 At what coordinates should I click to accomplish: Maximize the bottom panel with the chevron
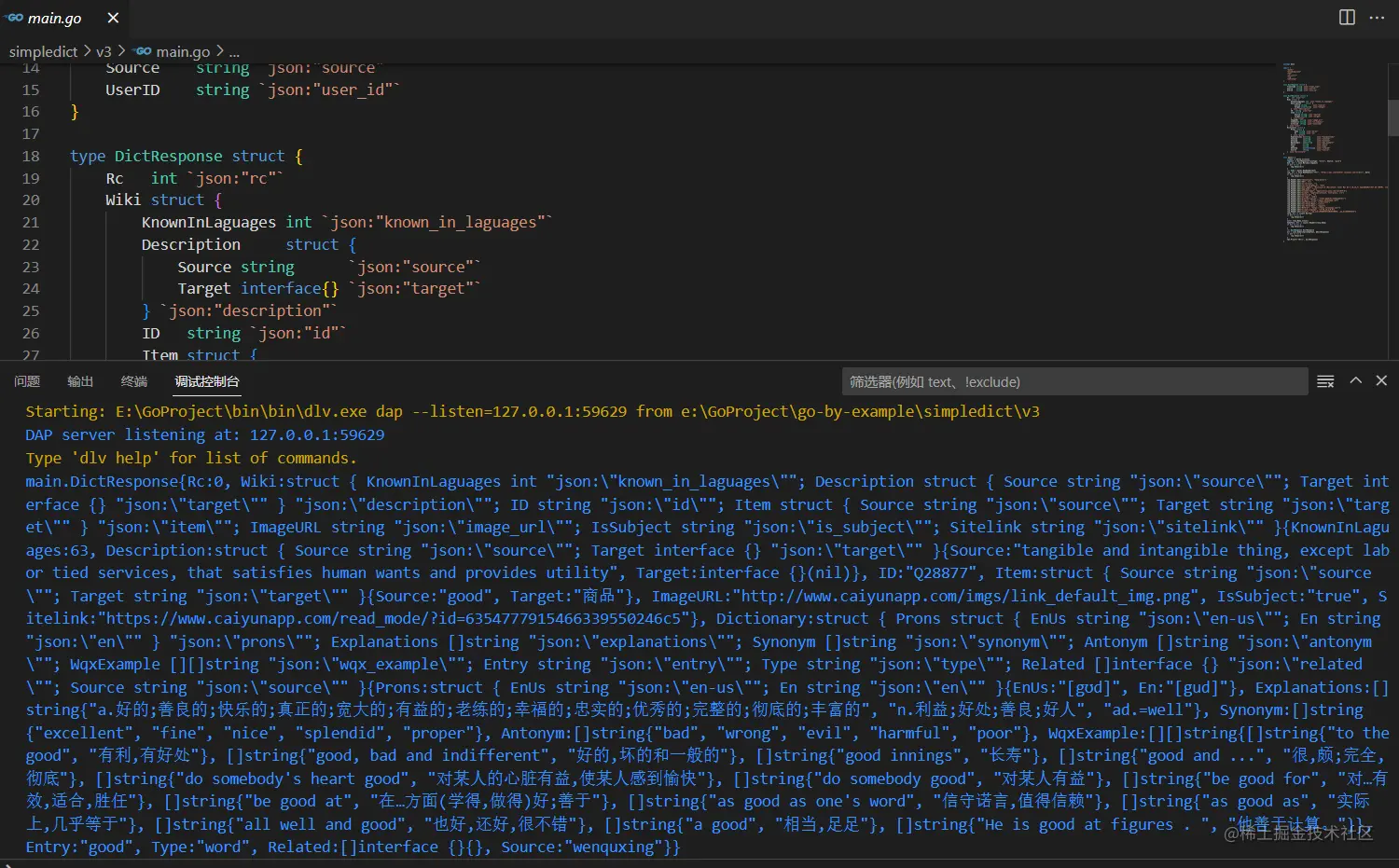pos(1356,380)
